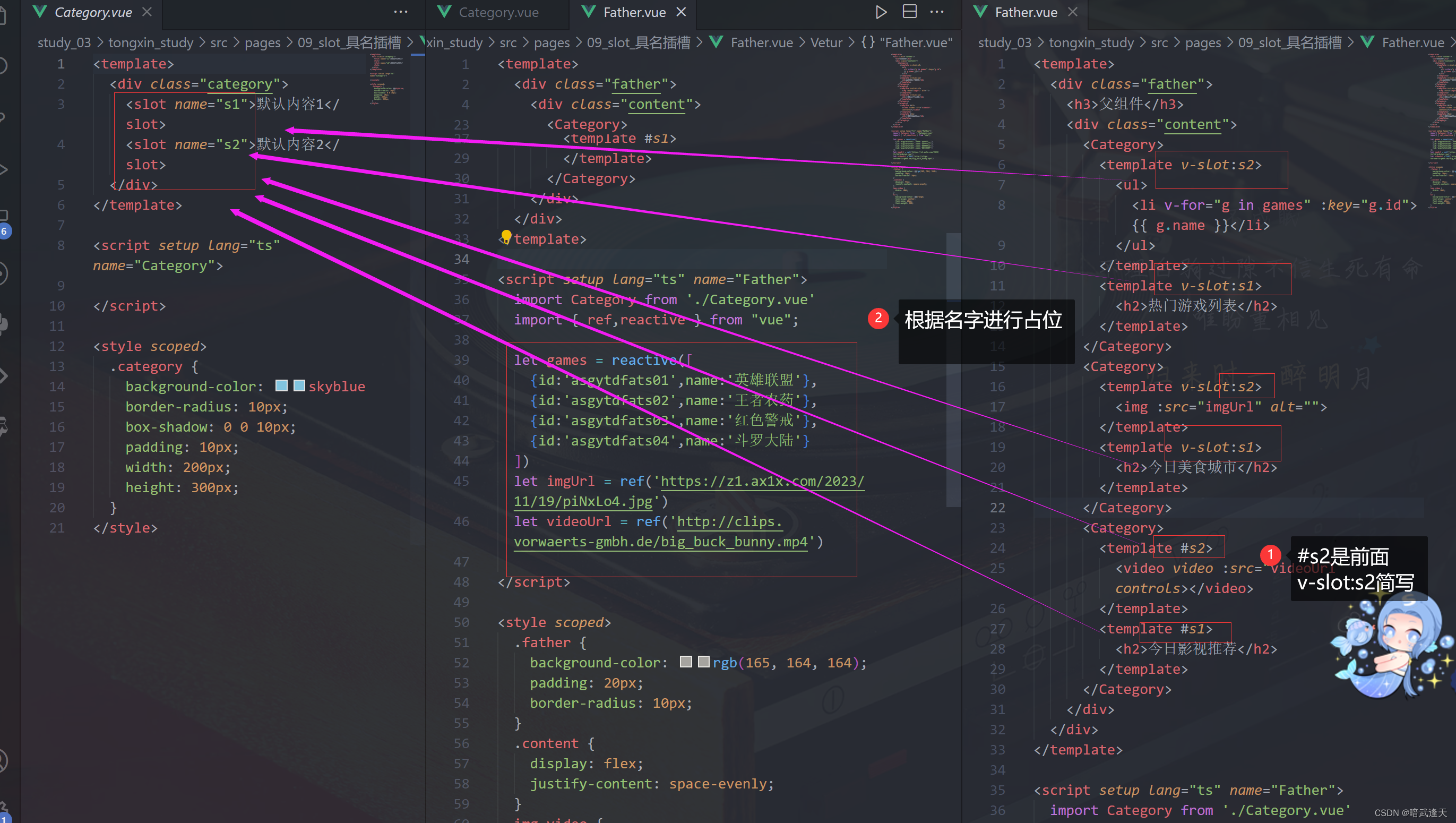The width and height of the screenshot is (1456, 823).
Task: Follow the vorwaerts-gmbh.de/big_buck_bunny.mp4 link
Action: point(661,542)
